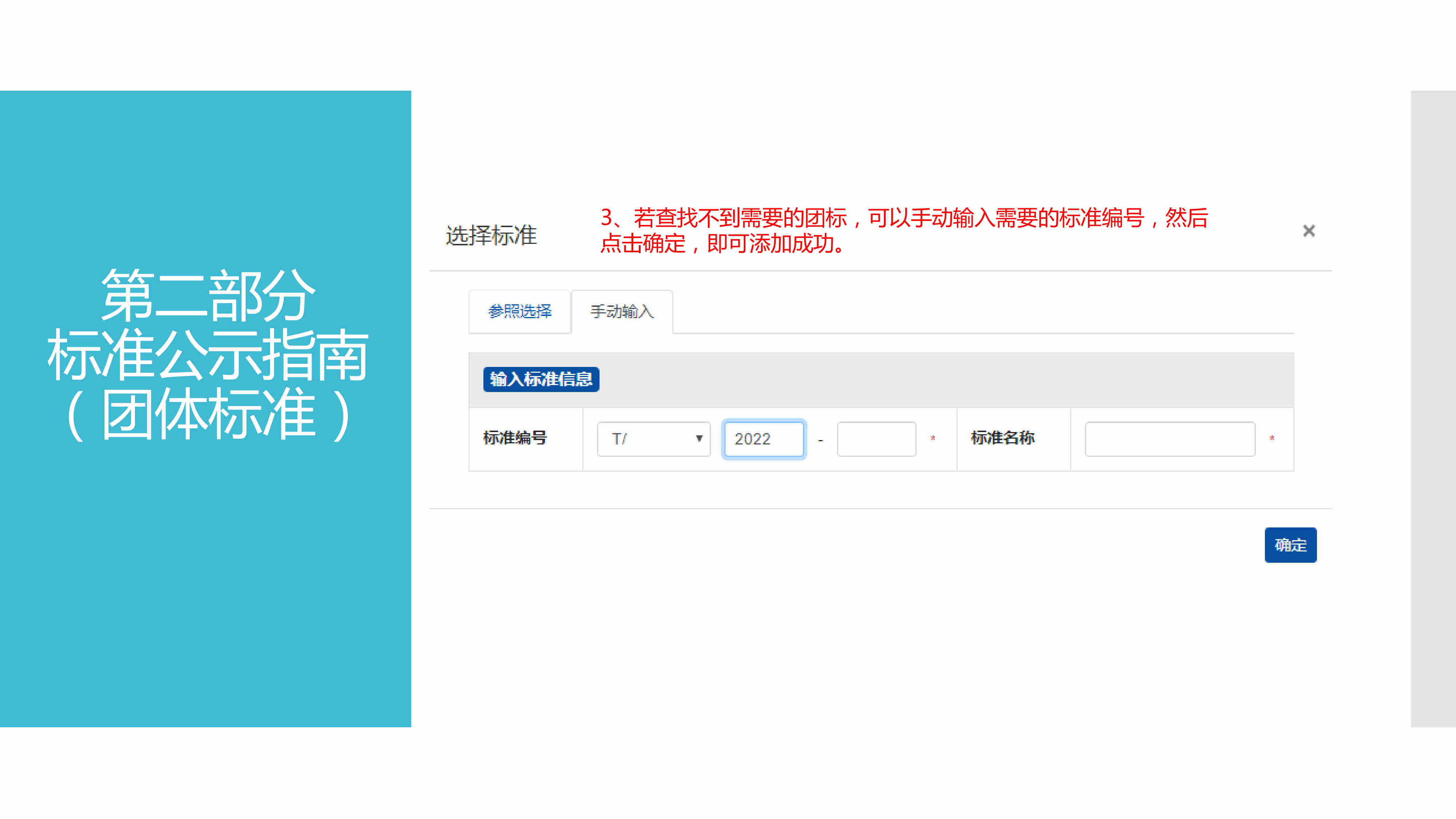Switch to the 参照选择 tab

519,312
